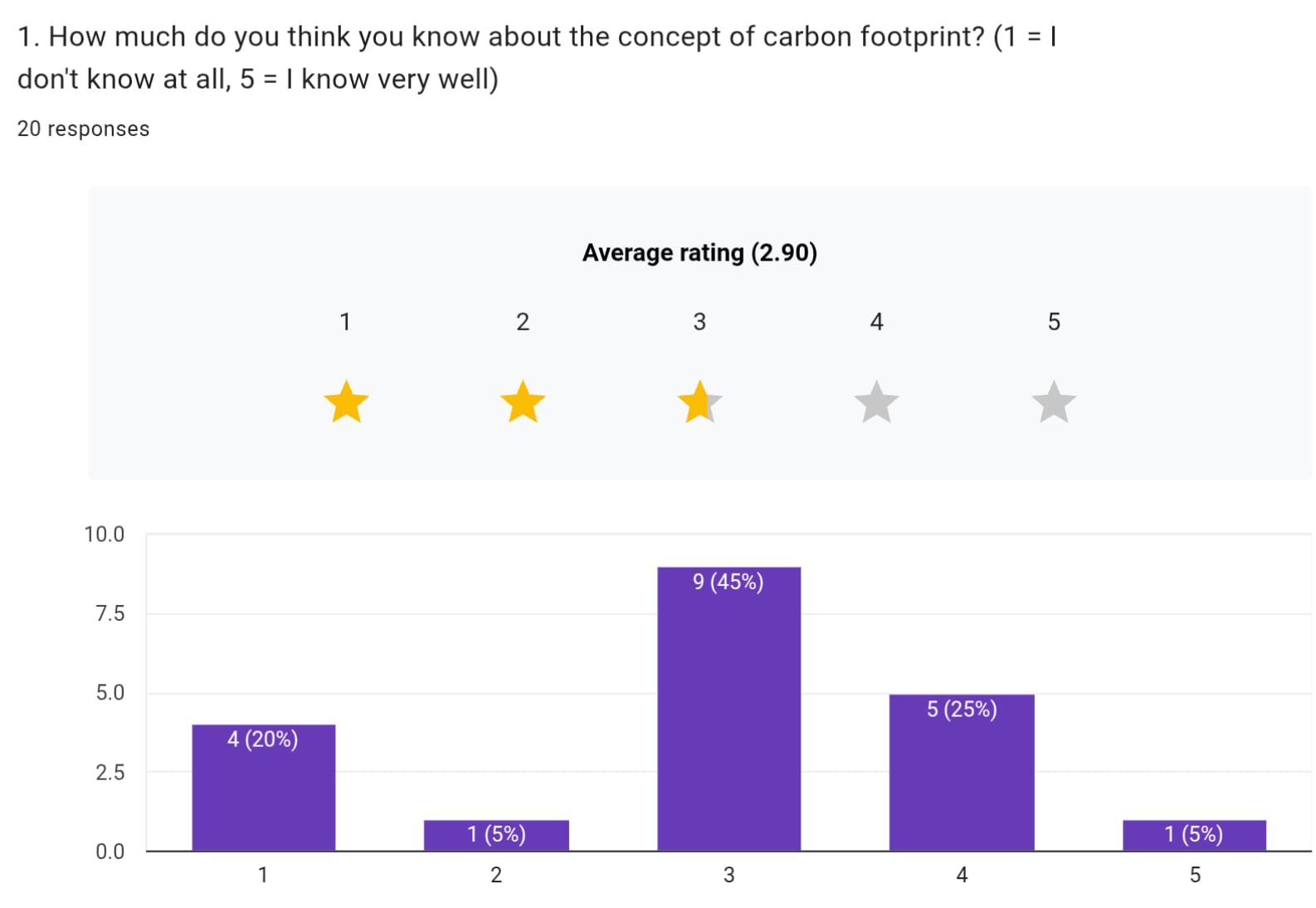Click x-axis label 2 under the chart
Viewport: 1316px width, 908px height.
(x=496, y=875)
